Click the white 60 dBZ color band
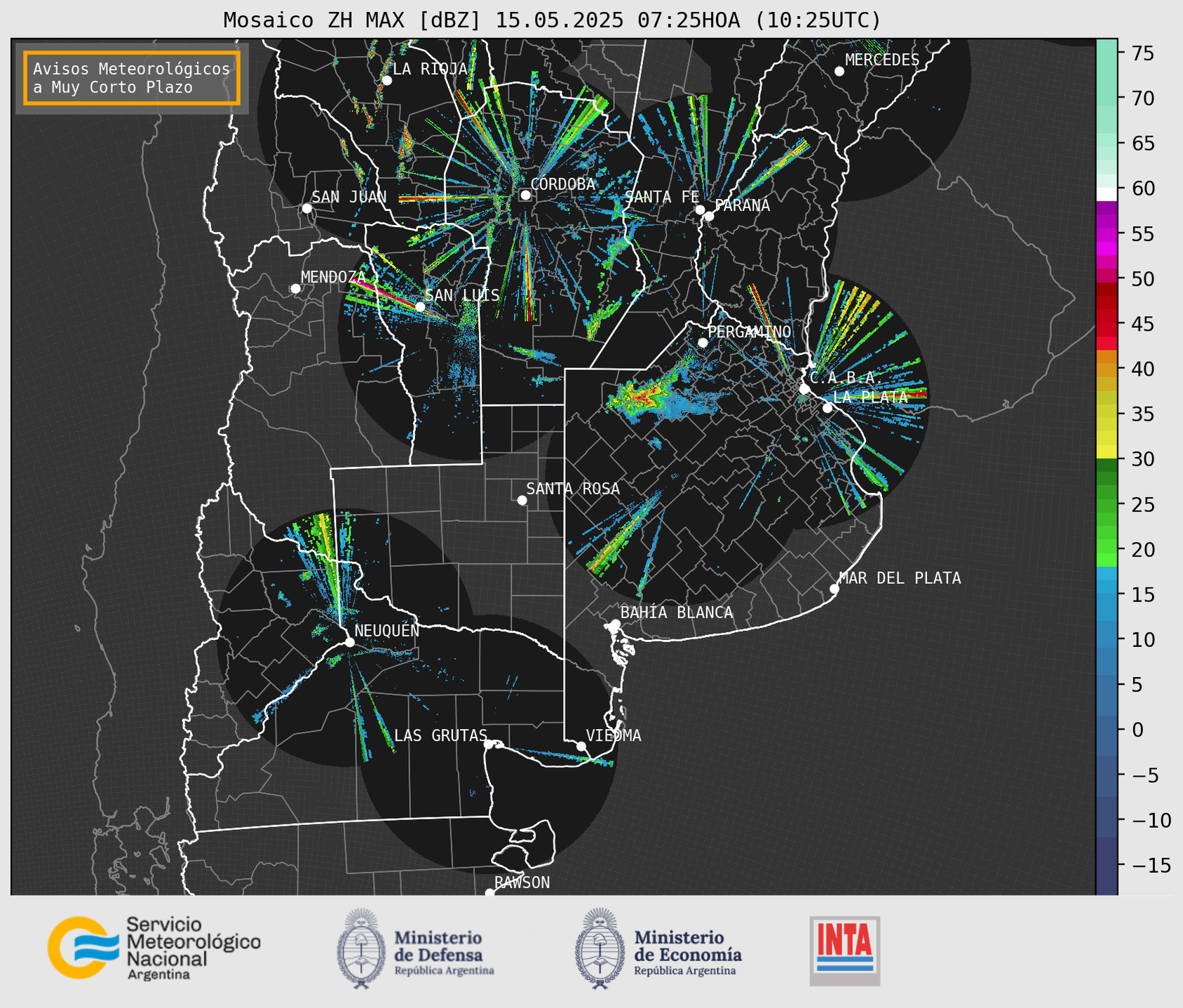 (1107, 194)
